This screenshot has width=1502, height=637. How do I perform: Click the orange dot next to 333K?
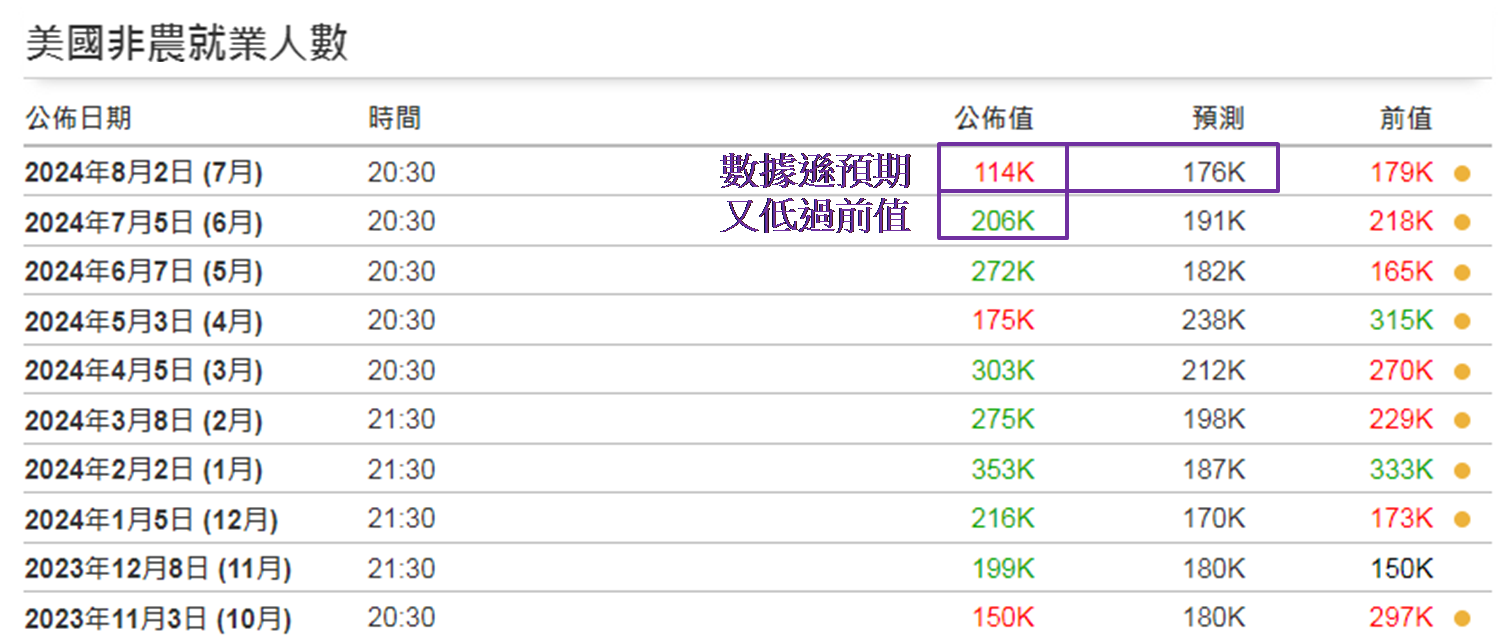click(1461, 470)
